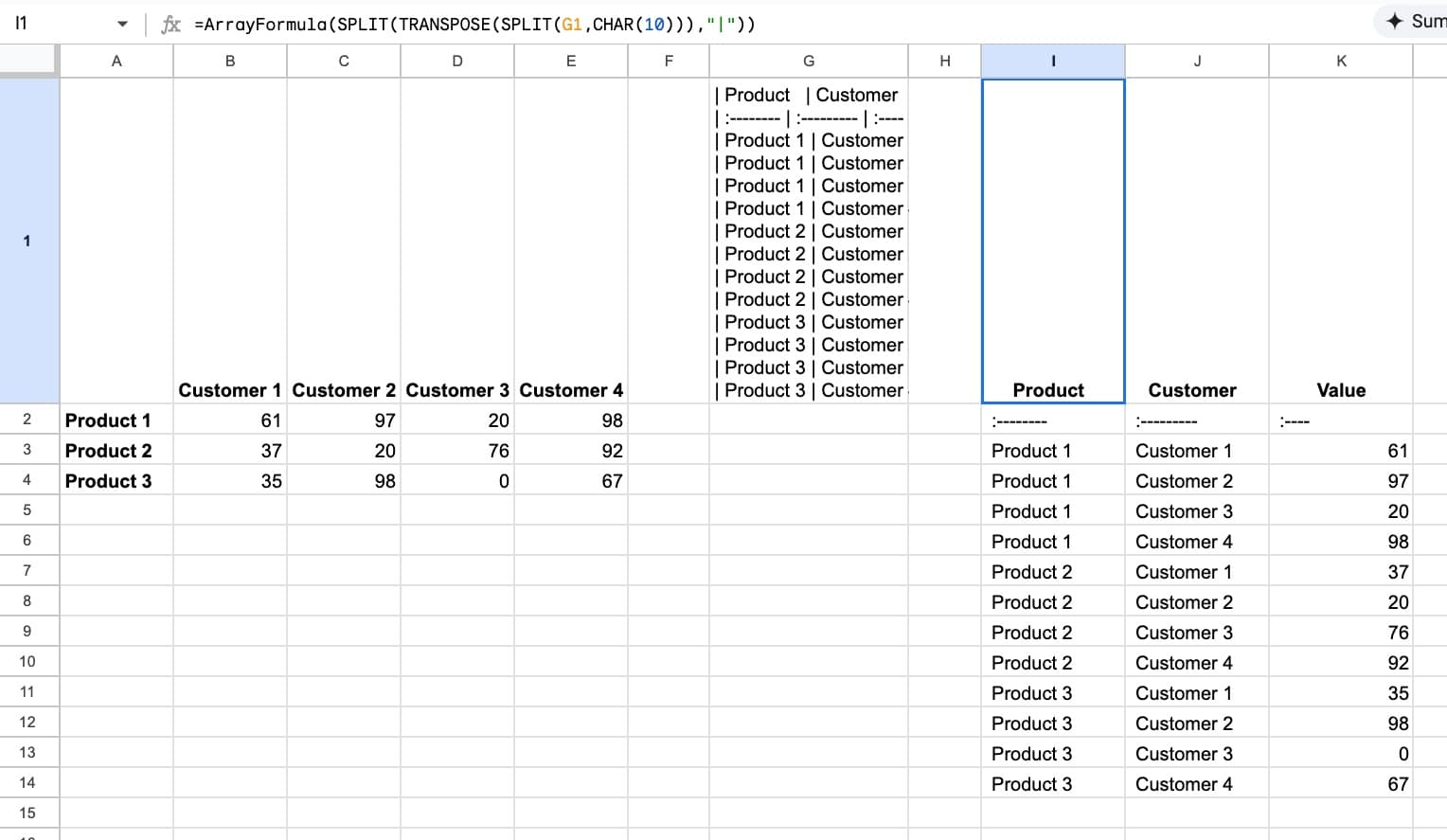This screenshot has width=1447, height=840.
Task: Click inside the formula bar text
Action: coord(473,25)
